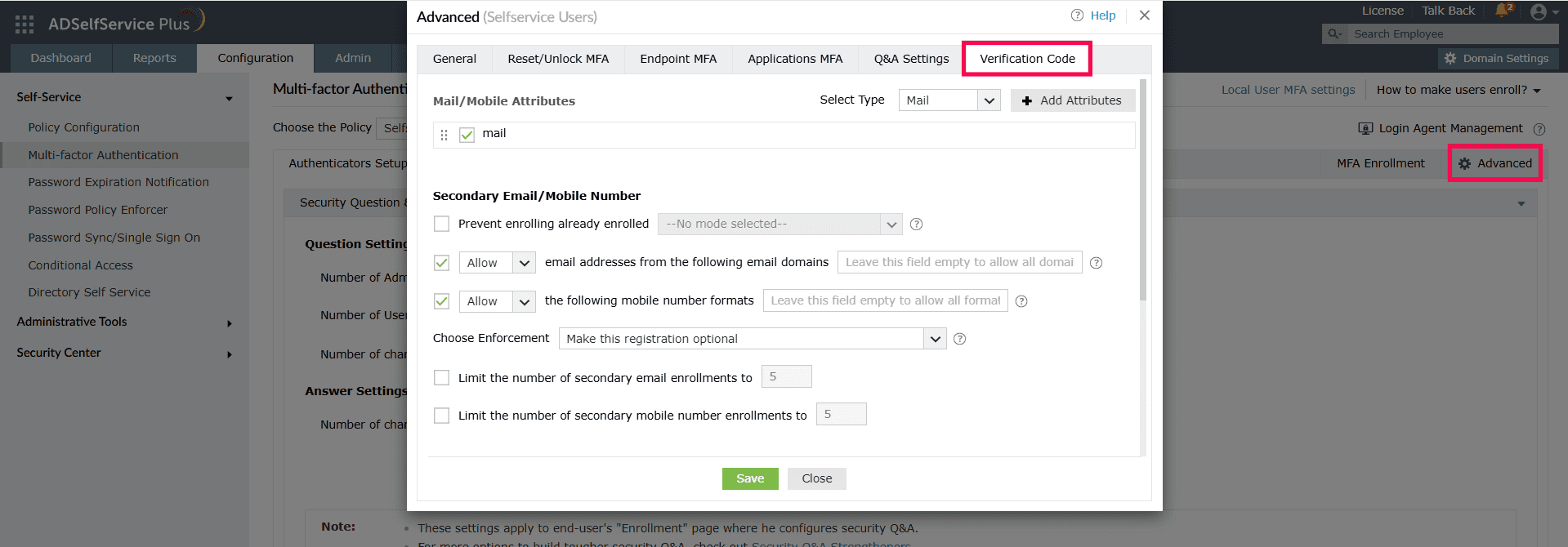Expand Security Center in sidebar

coord(230,354)
